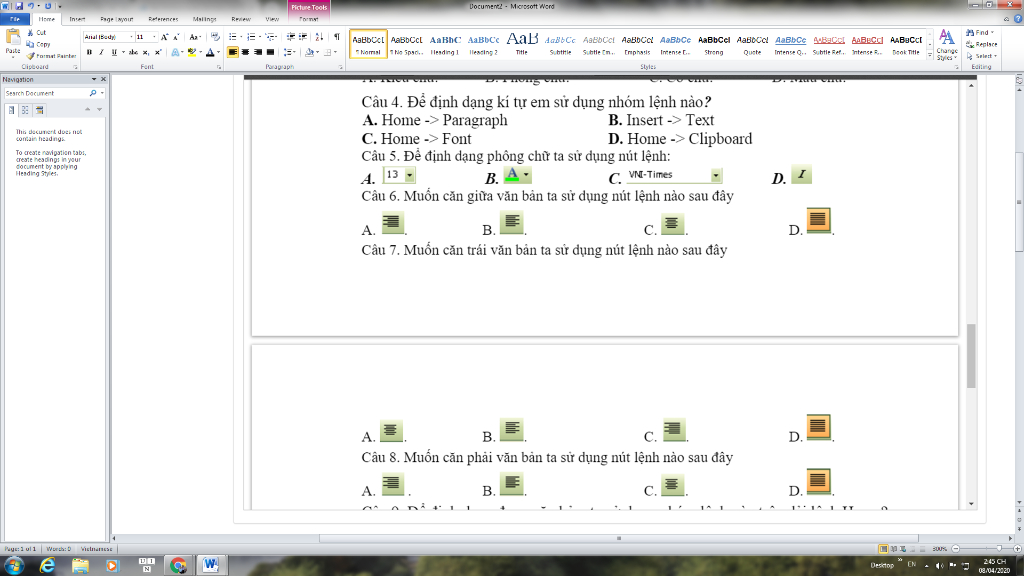Toggle Align Text Left

pos(233,52)
